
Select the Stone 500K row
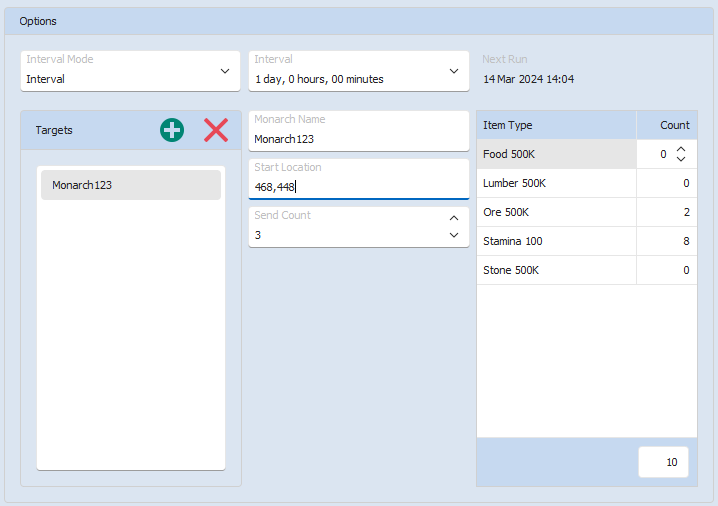(587, 270)
